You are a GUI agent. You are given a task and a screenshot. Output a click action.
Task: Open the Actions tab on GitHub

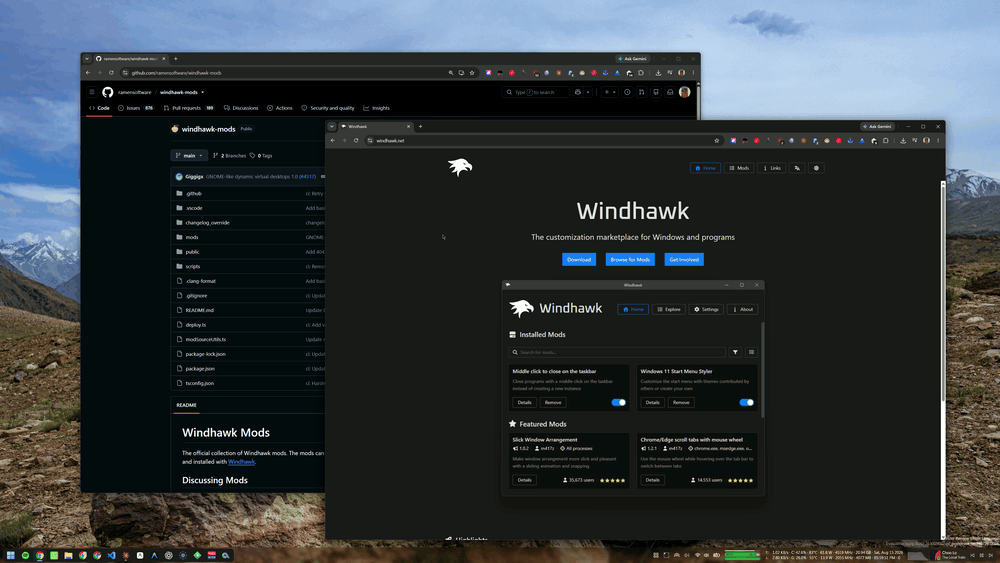[x=279, y=108]
